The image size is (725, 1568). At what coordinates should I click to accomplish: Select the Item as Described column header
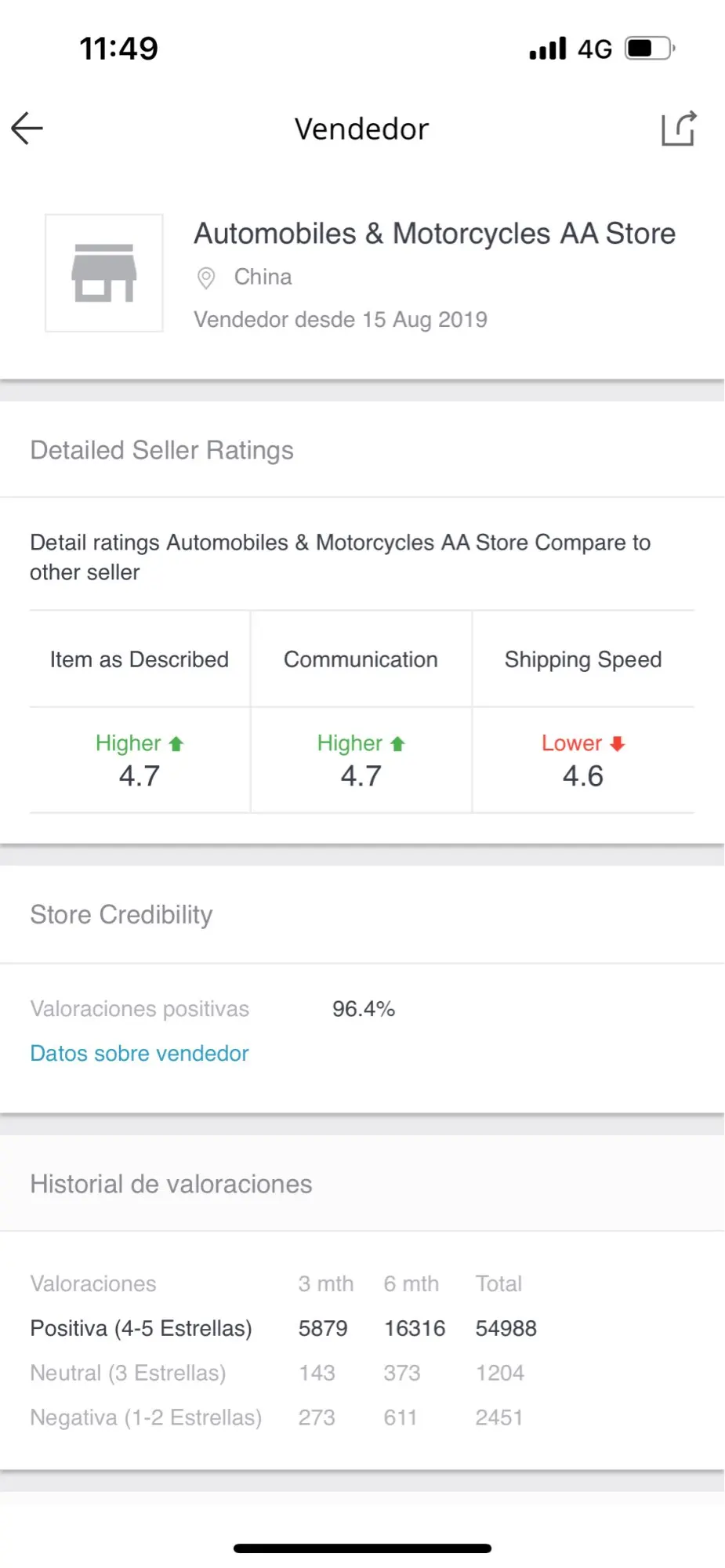(140, 659)
